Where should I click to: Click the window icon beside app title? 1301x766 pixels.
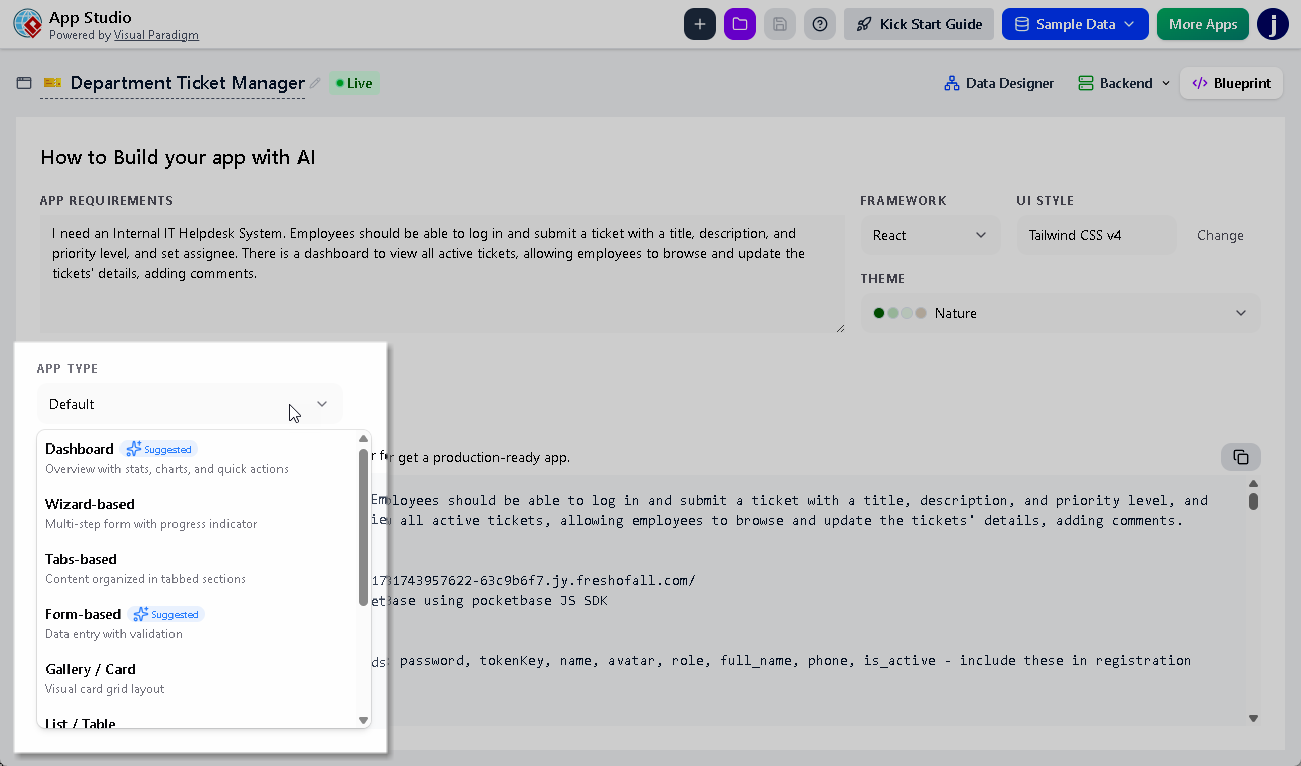24,83
